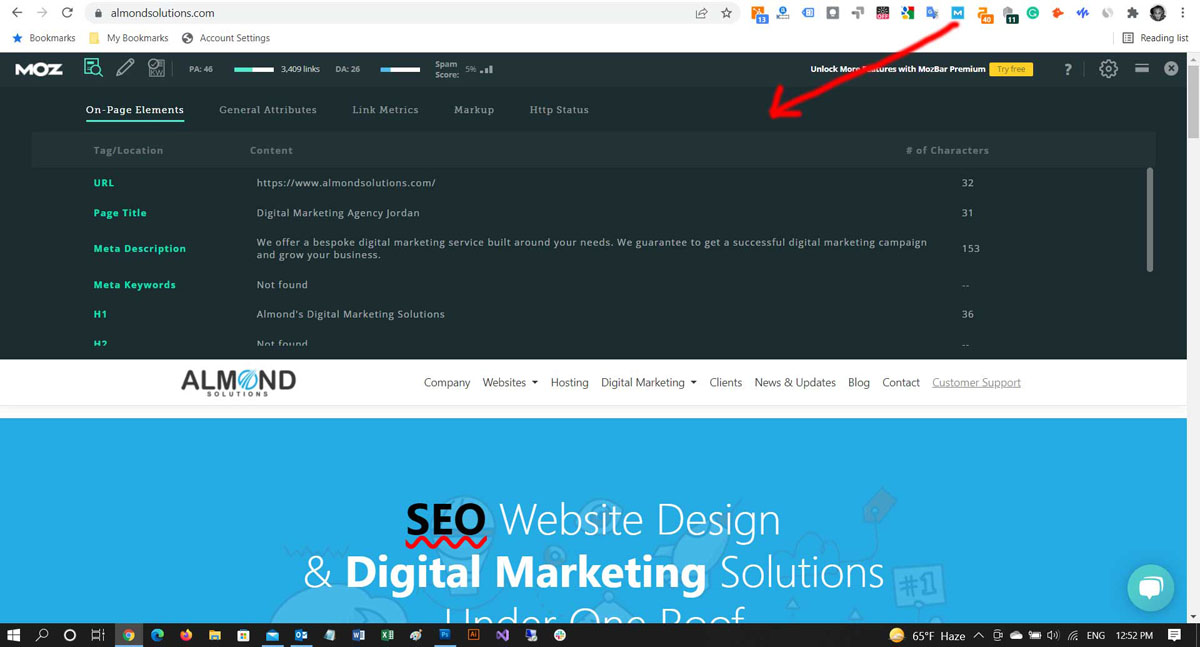Open the Chrome profile avatar

coord(1158,13)
